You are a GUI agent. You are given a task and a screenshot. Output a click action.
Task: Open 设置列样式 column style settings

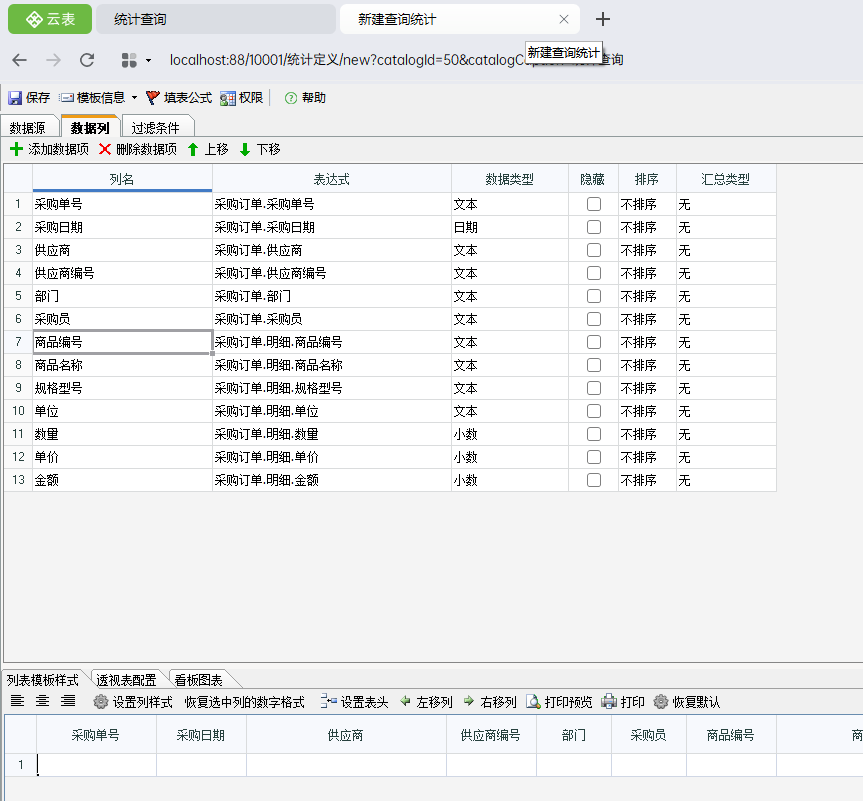[x=133, y=702]
